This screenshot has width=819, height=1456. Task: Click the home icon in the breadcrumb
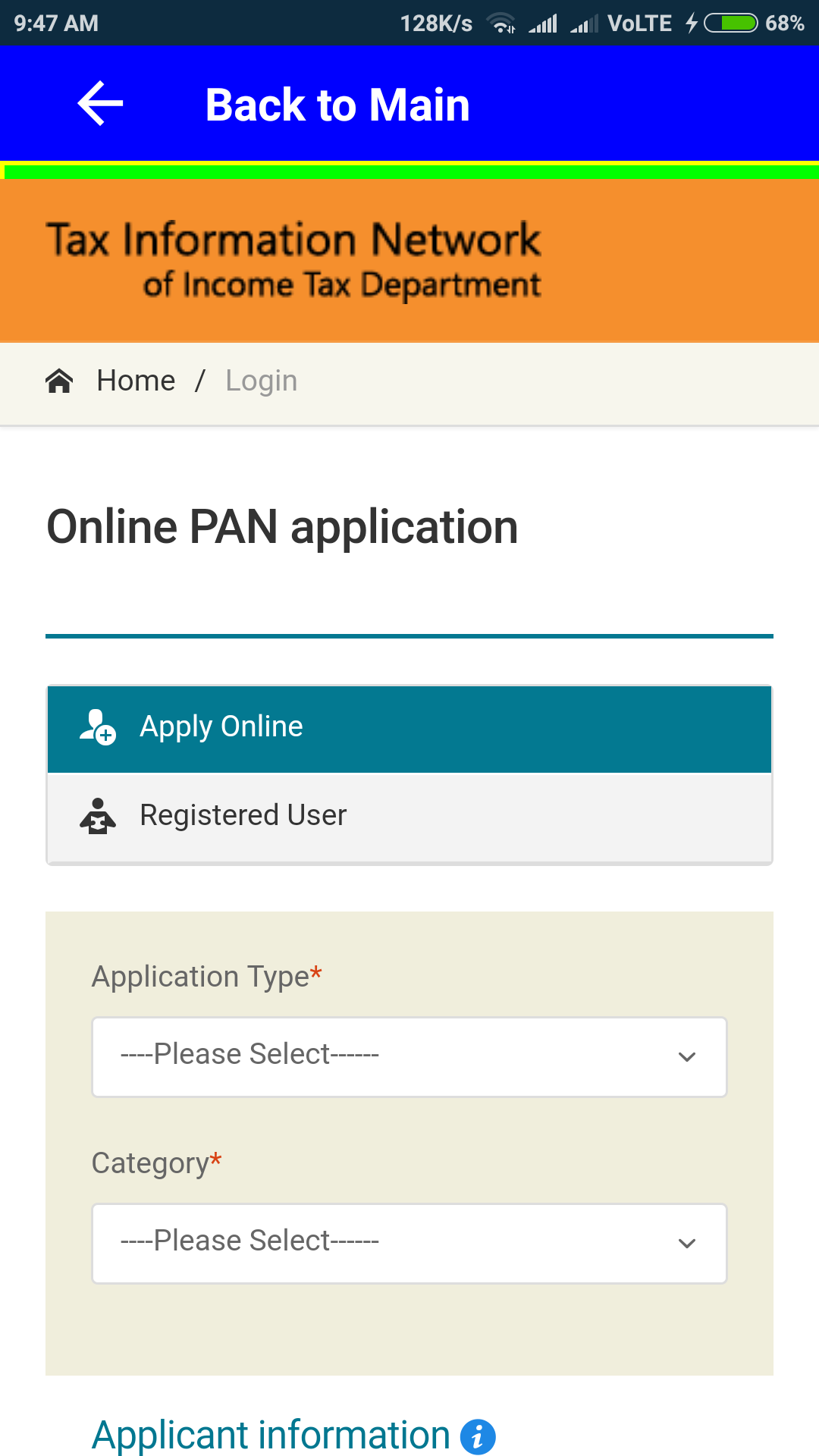60,380
